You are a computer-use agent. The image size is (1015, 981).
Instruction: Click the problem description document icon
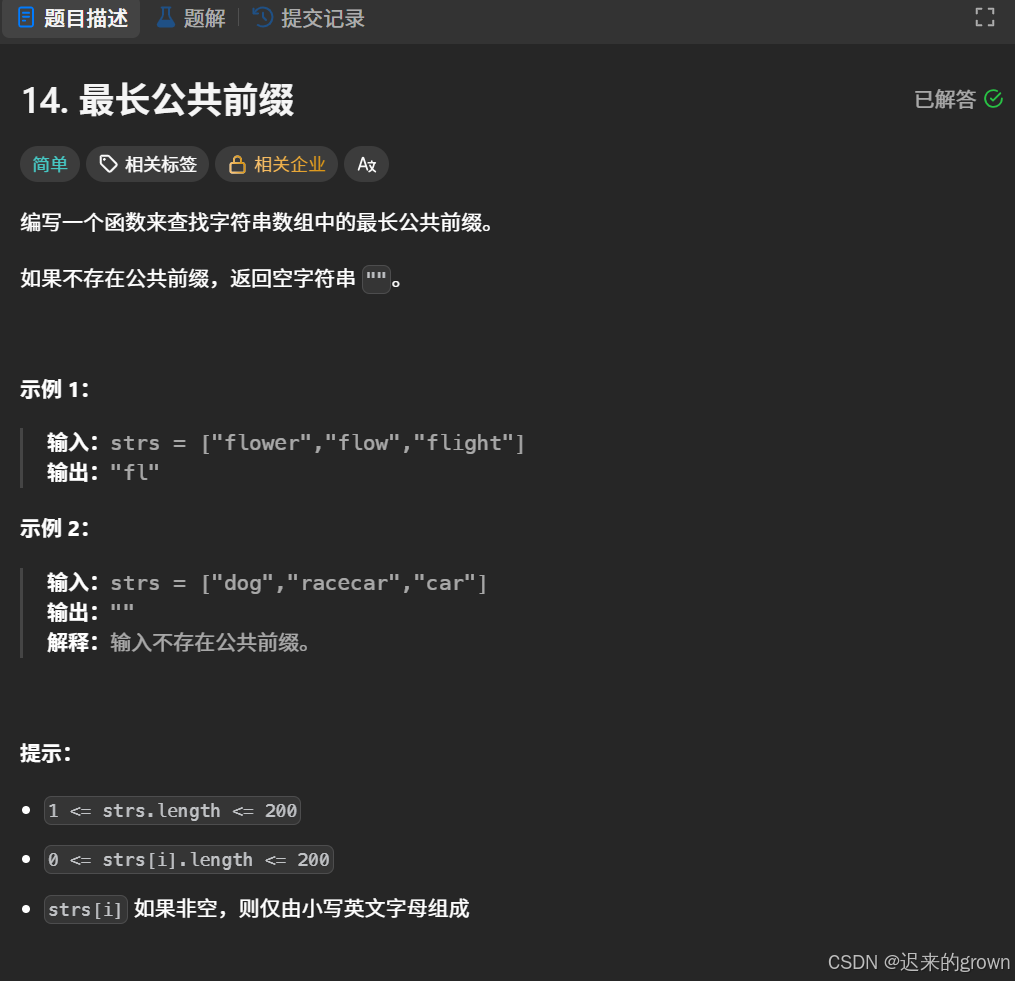[25, 17]
